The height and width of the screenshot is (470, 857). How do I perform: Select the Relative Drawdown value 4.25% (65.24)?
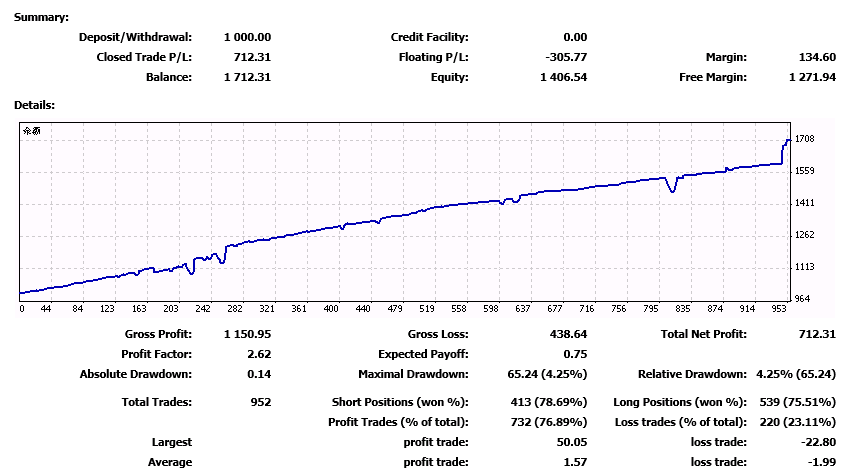coord(796,374)
